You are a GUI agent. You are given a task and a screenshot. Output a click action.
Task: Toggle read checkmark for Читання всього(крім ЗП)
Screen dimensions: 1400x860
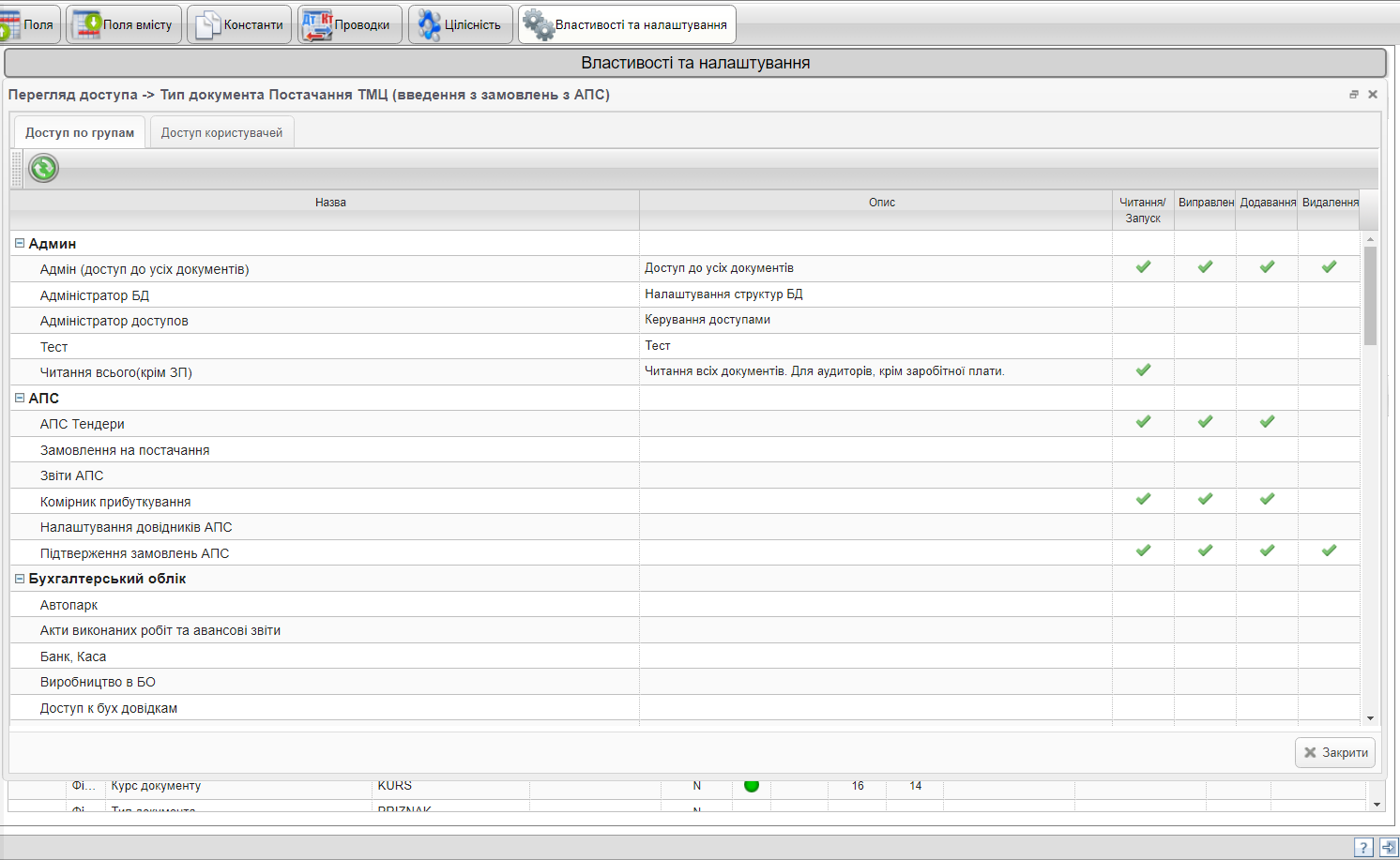tap(1143, 370)
